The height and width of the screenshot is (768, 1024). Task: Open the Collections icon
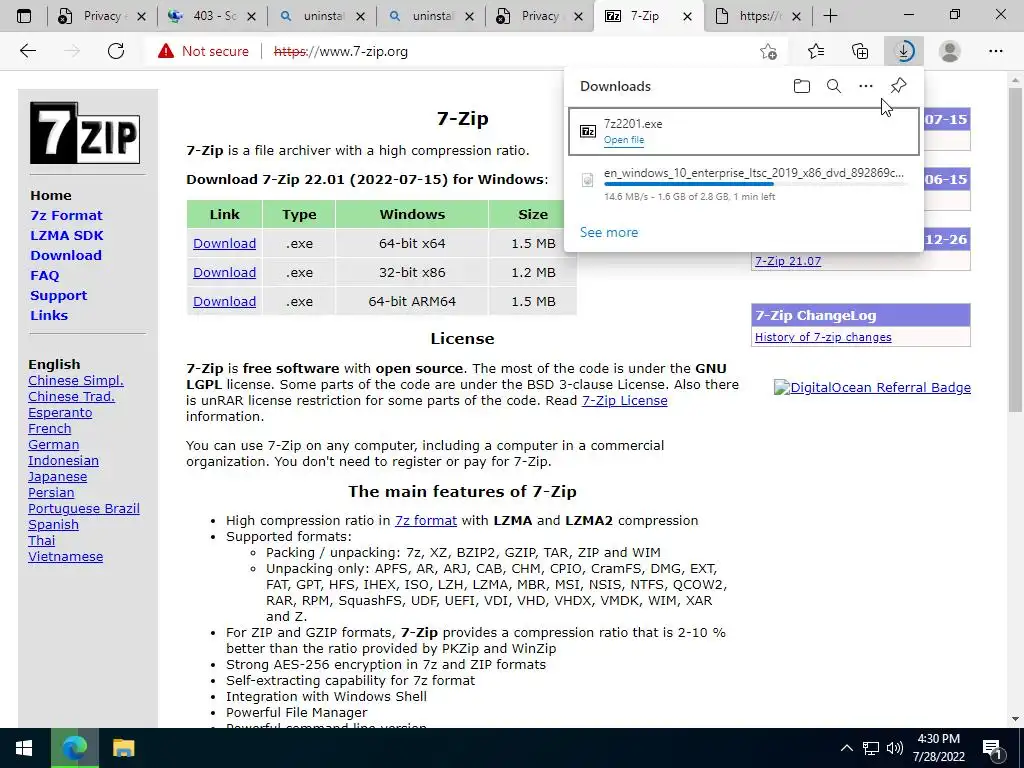(860, 51)
